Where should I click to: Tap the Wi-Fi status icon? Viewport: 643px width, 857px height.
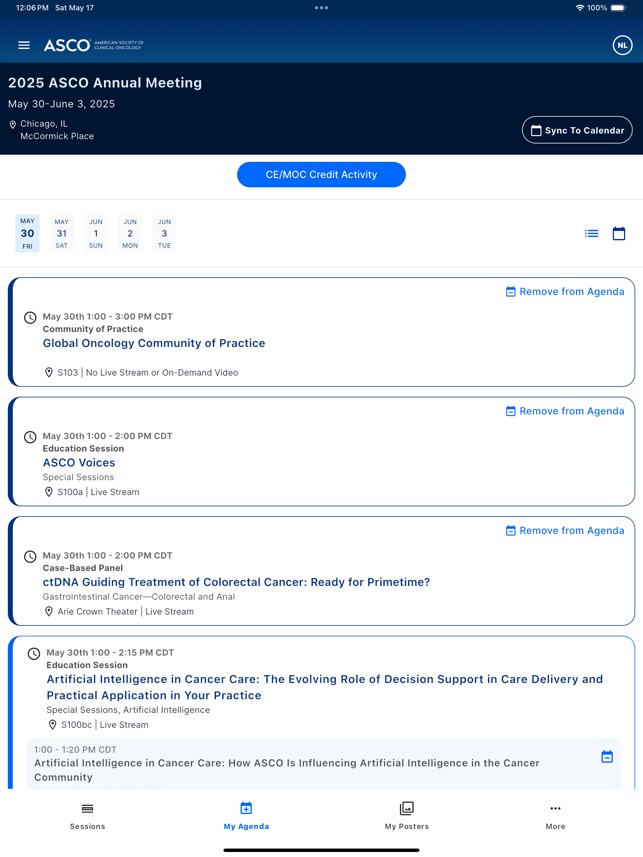(x=580, y=8)
